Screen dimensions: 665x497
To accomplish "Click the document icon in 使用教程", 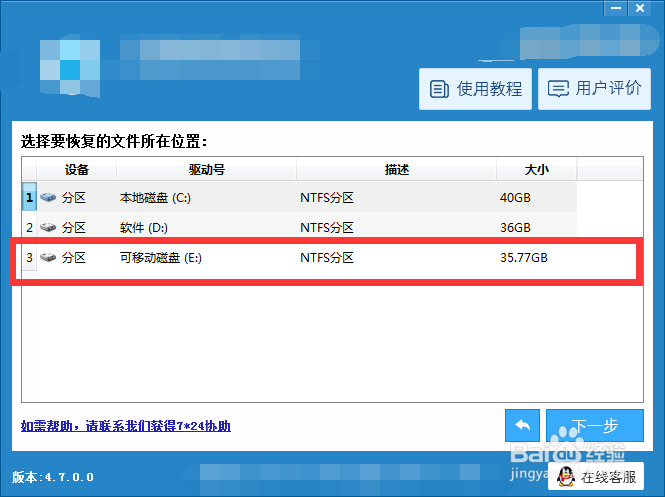I will coord(439,89).
